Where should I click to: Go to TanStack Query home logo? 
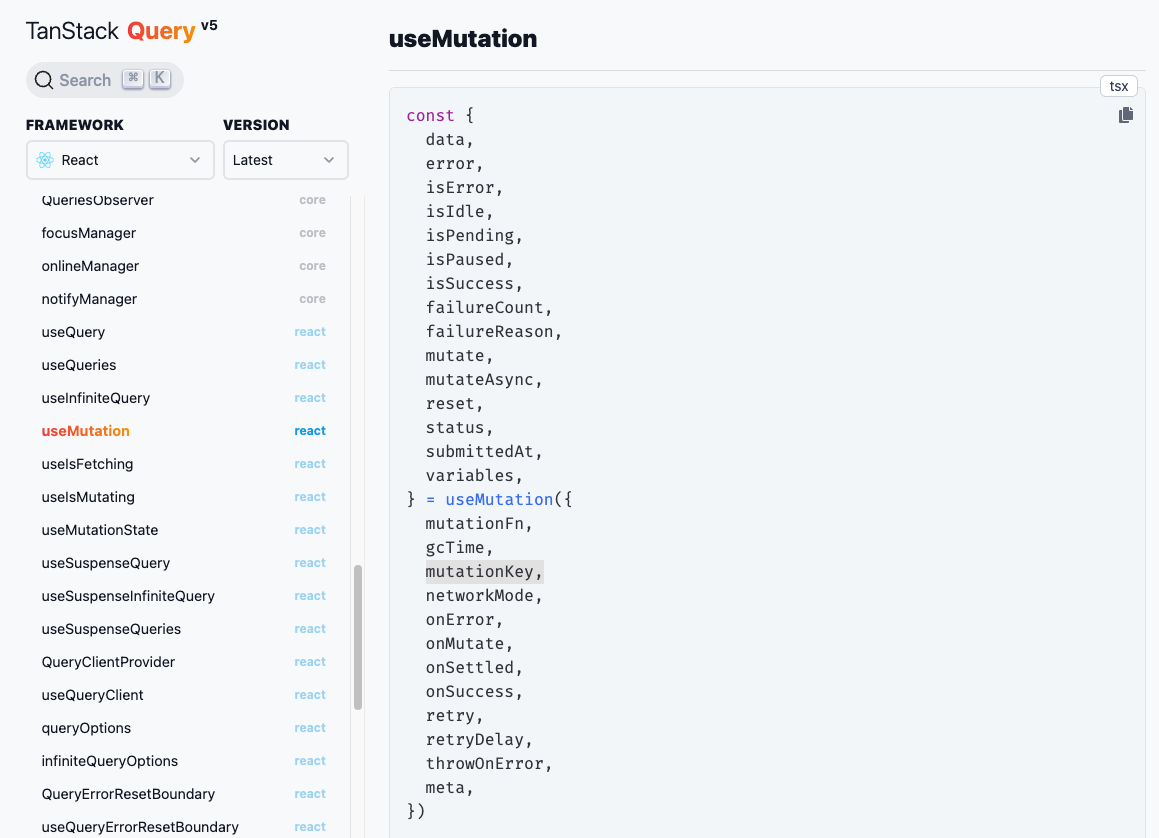pos(111,31)
